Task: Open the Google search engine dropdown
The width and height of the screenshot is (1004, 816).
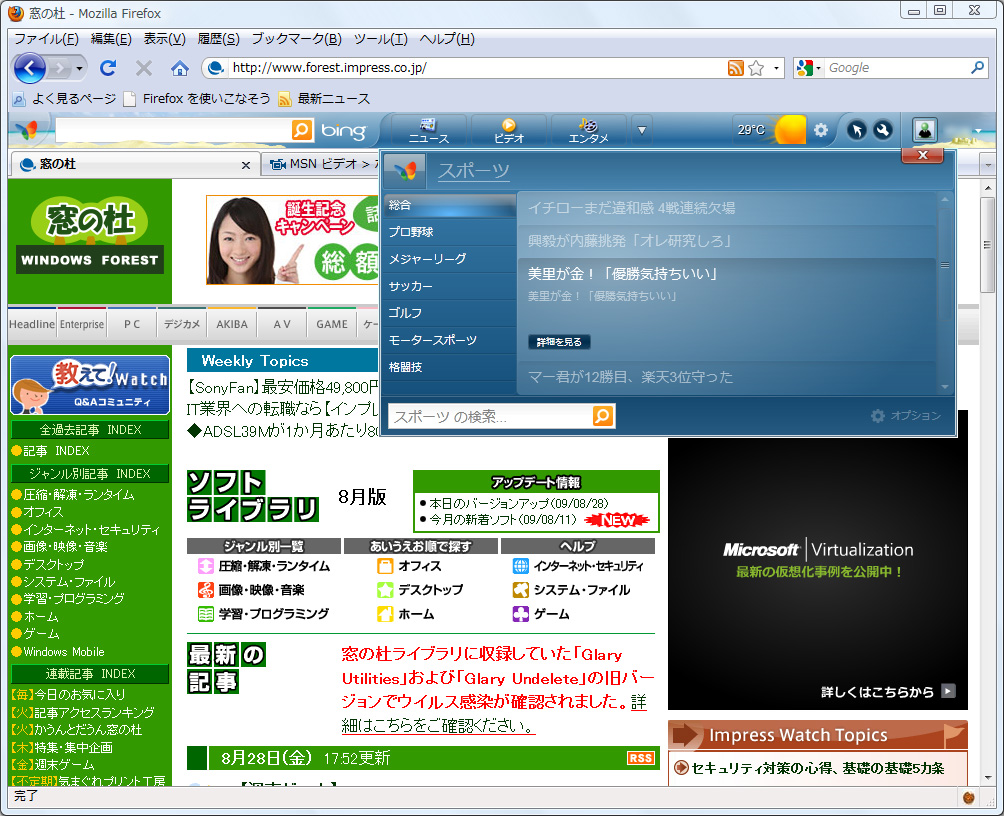Action: tap(817, 67)
